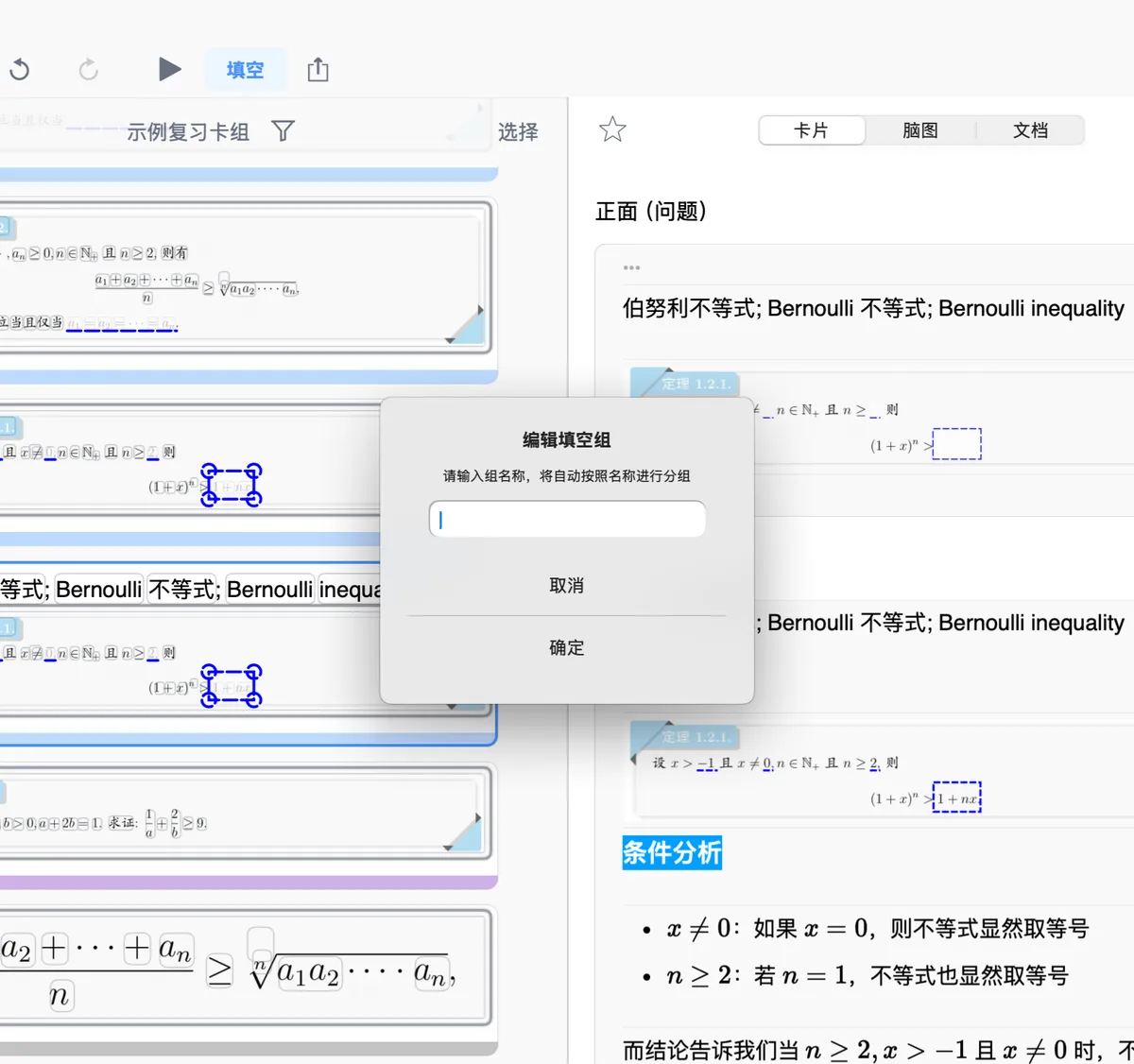Image resolution: width=1134 pixels, height=1064 pixels.
Task: Click the 定理 1.2.1 tag on lower card
Action: [696, 737]
